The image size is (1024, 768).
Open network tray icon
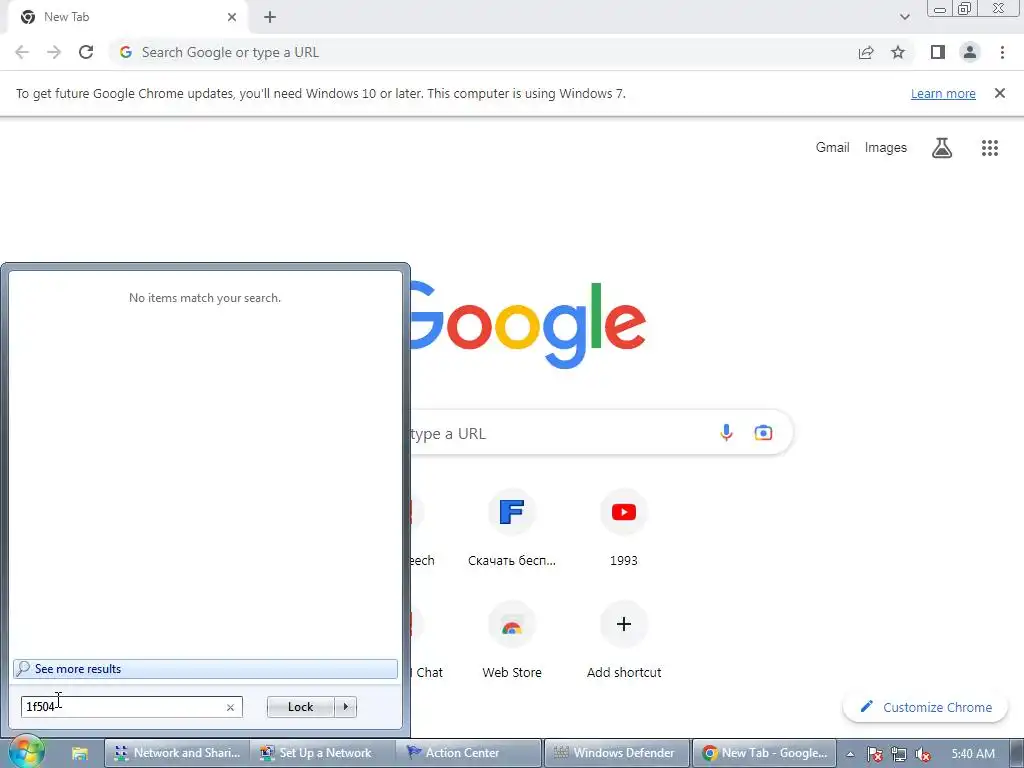pyautogui.click(x=899, y=754)
